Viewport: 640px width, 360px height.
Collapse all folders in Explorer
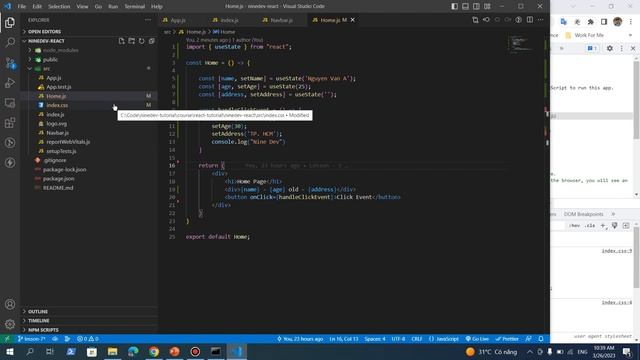[151, 41]
